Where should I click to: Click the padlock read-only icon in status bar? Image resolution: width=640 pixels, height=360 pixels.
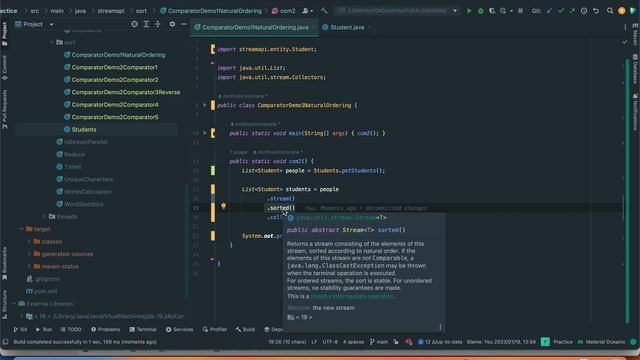396,342
